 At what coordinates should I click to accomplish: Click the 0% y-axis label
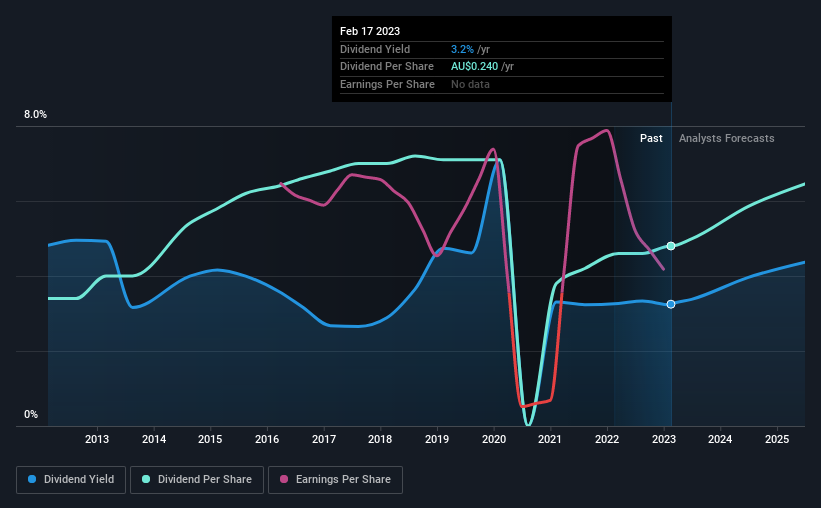point(31,414)
